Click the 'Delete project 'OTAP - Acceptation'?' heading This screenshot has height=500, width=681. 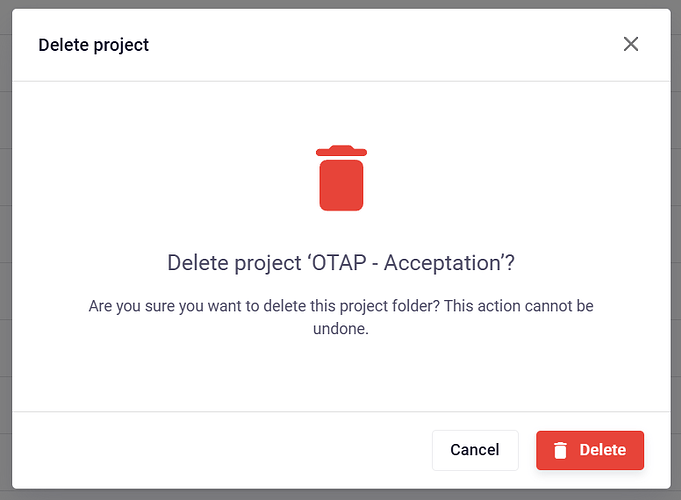341,263
